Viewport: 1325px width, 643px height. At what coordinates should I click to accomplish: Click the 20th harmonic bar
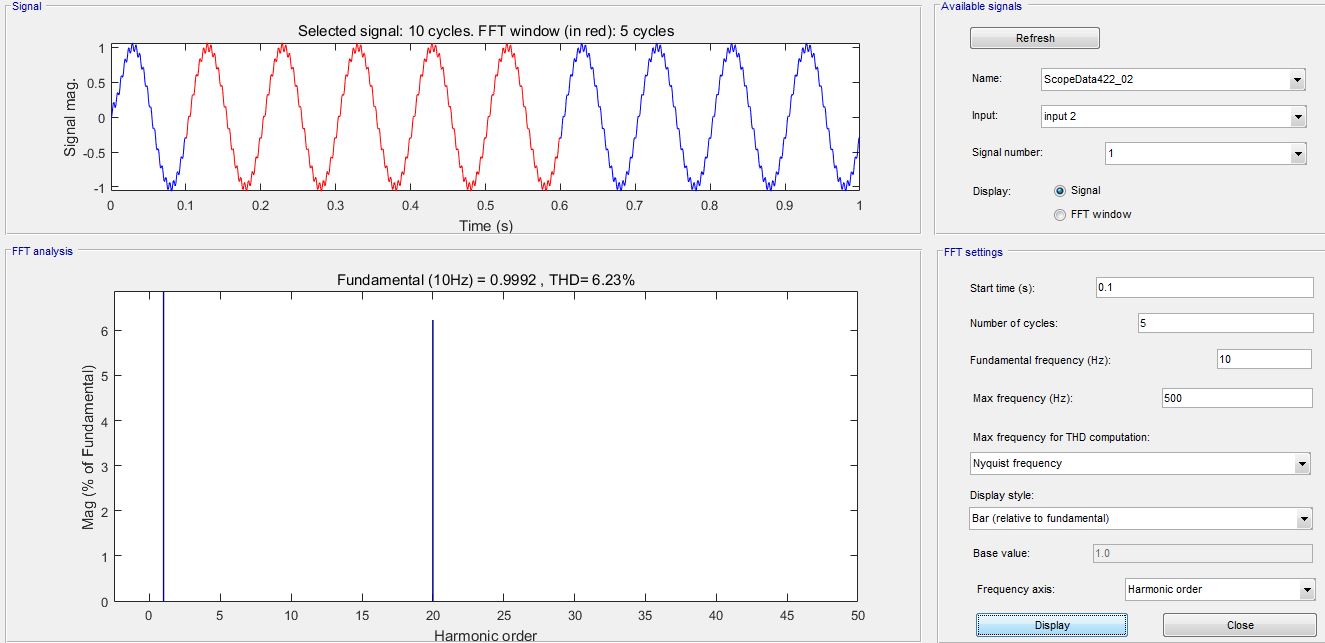(430, 450)
